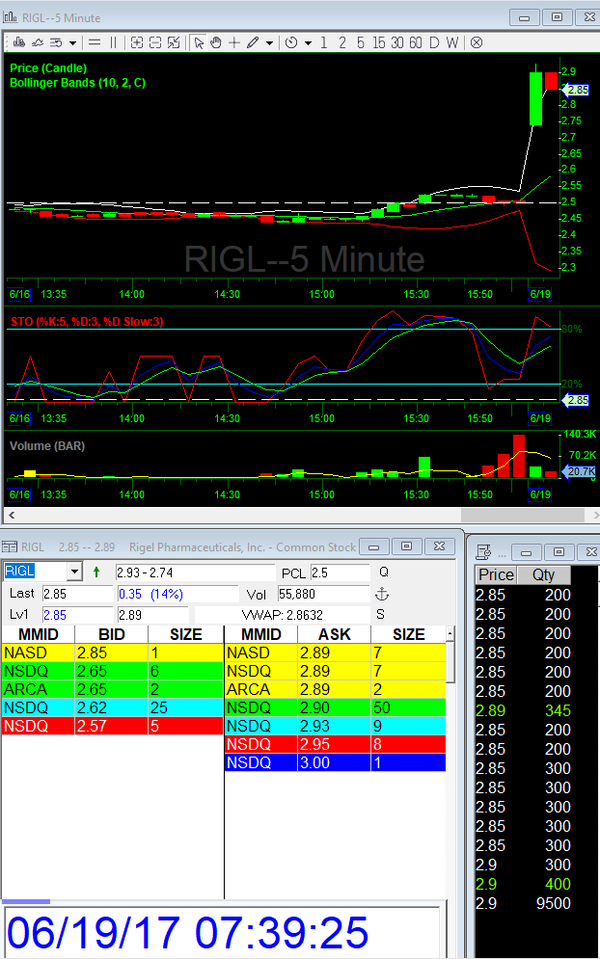Open the clock interval dropdown arrow
This screenshot has width=600, height=959.
click(x=308, y=42)
